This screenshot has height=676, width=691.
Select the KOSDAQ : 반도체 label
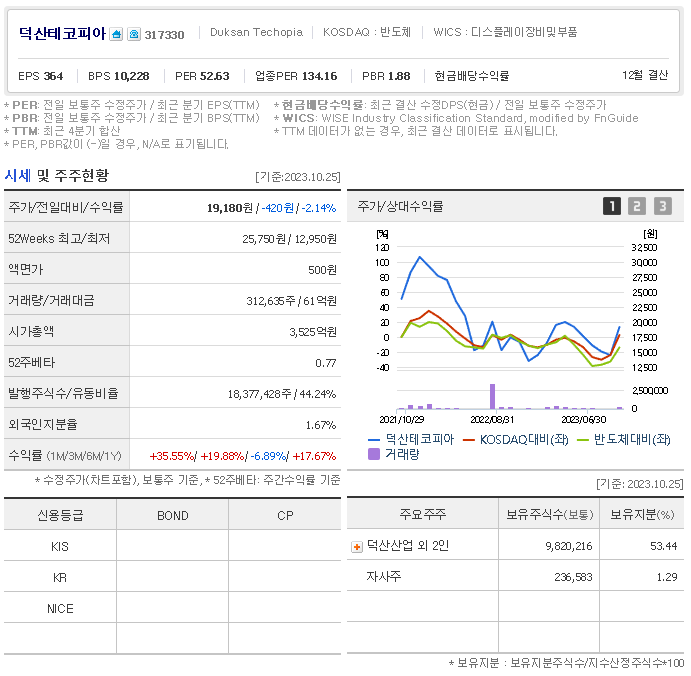click(367, 32)
